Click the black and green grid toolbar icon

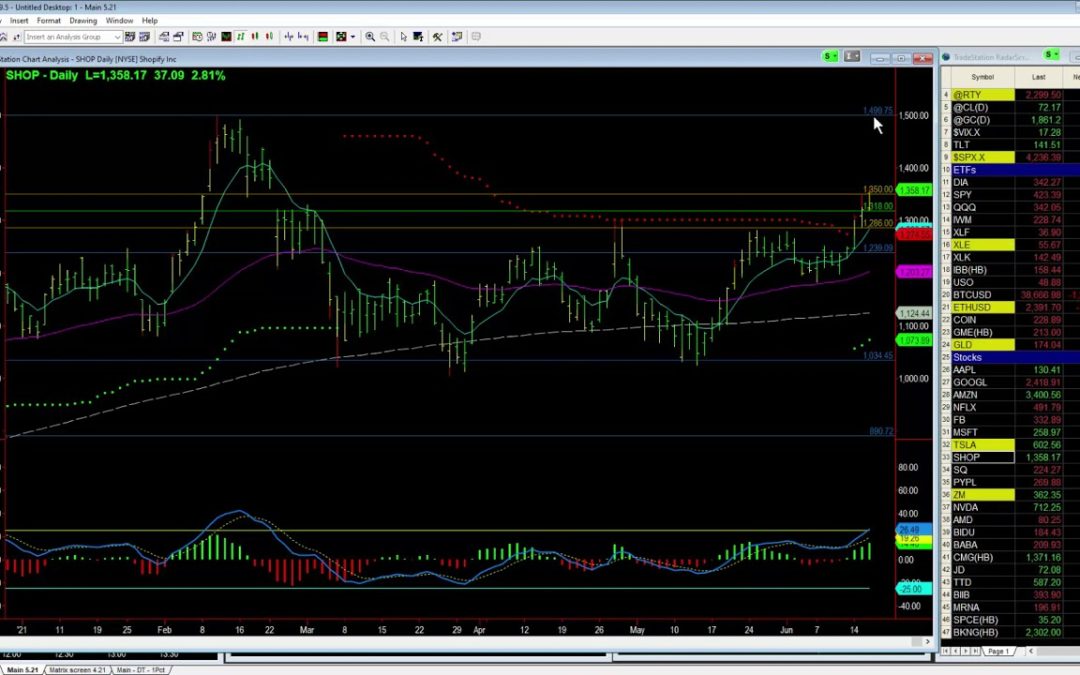tap(341, 37)
